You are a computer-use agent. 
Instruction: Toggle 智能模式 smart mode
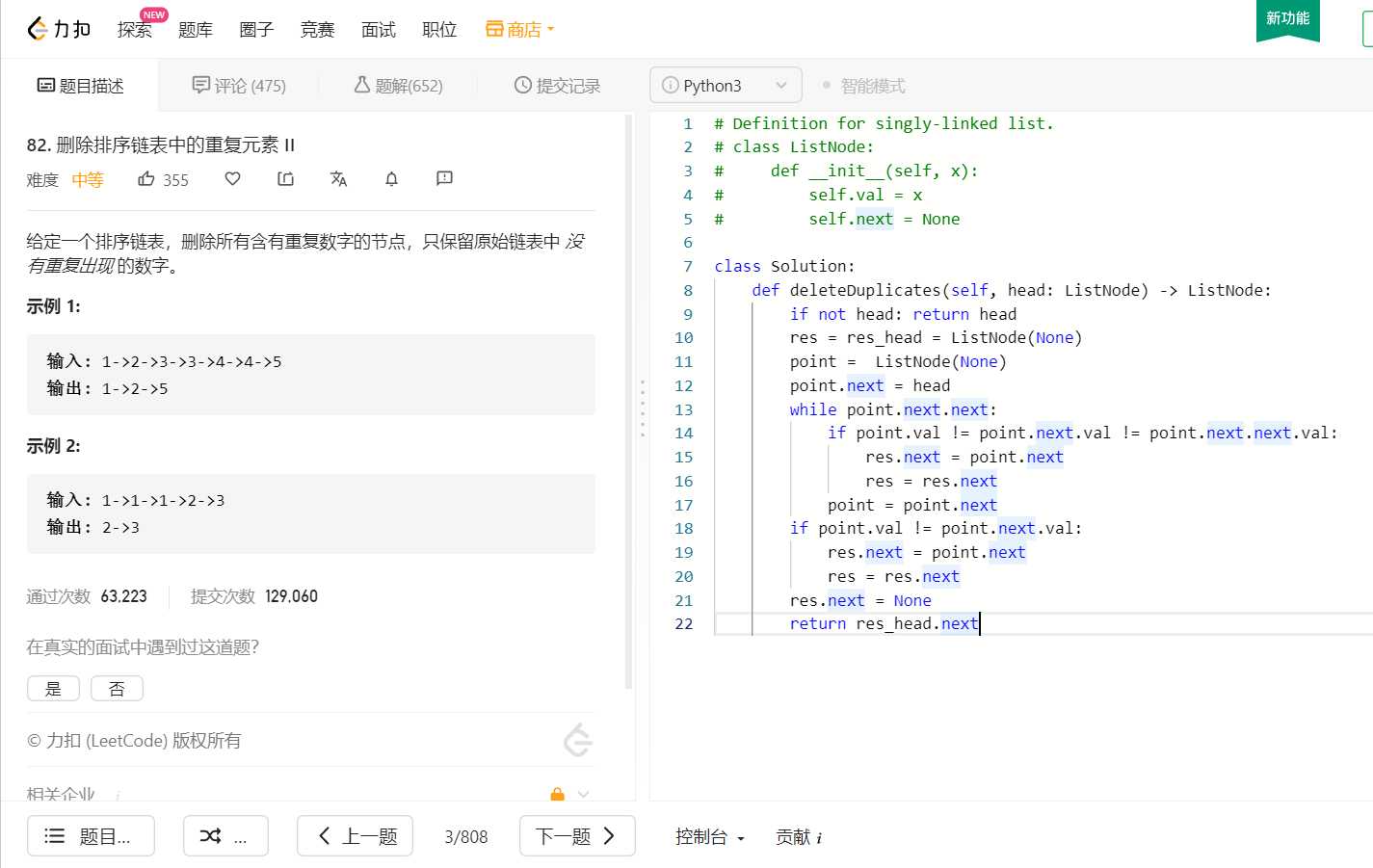pyautogui.click(x=864, y=86)
